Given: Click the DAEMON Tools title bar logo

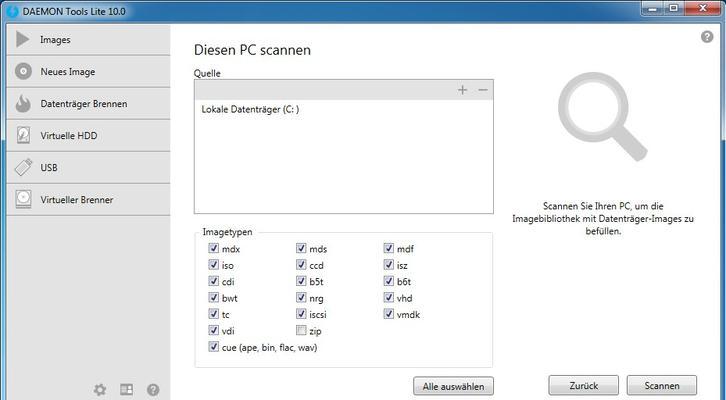Looking at the screenshot, I should coord(13,11).
